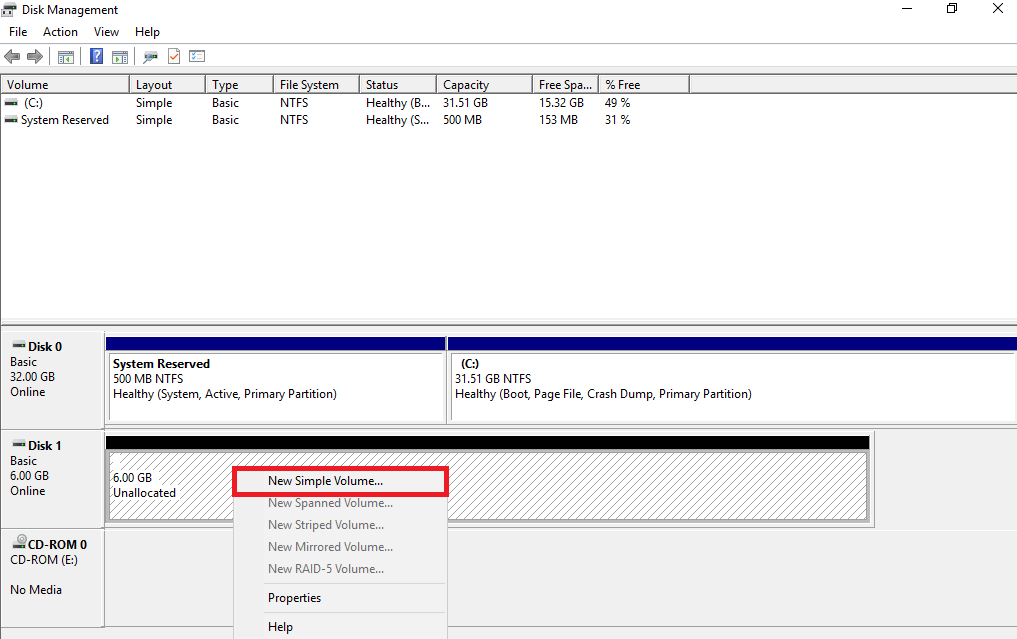The image size is (1017, 639).
Task: Click the blue question mark Help icon
Action: click(97, 57)
